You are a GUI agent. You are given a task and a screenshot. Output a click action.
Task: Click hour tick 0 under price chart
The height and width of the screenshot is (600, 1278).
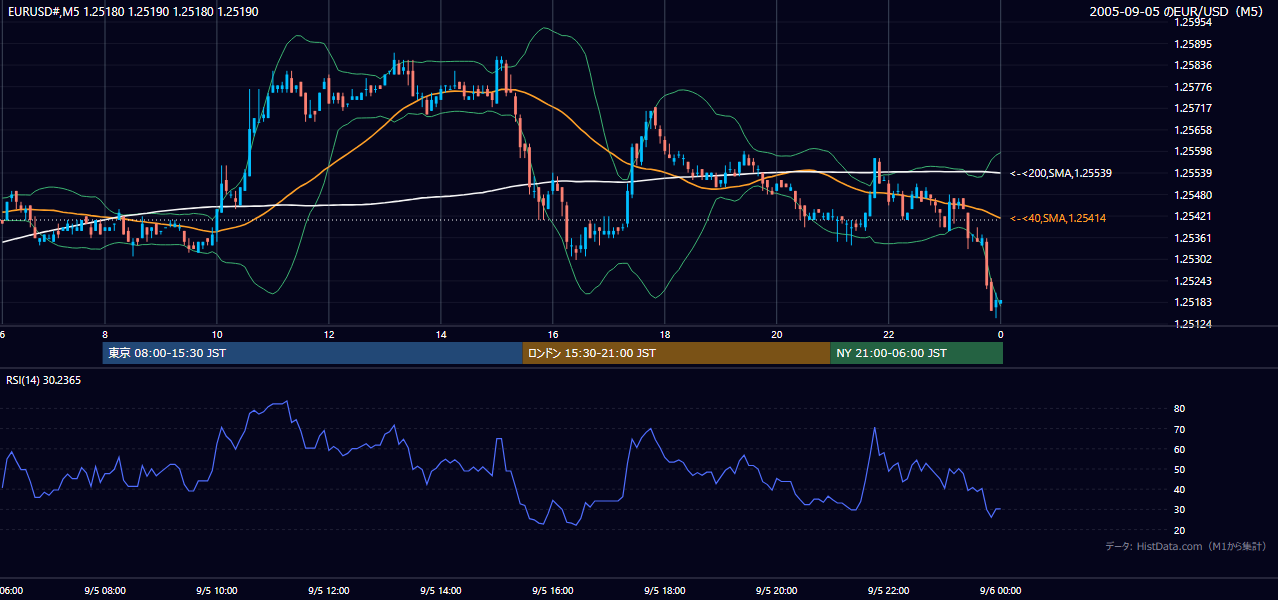[x=1000, y=334]
